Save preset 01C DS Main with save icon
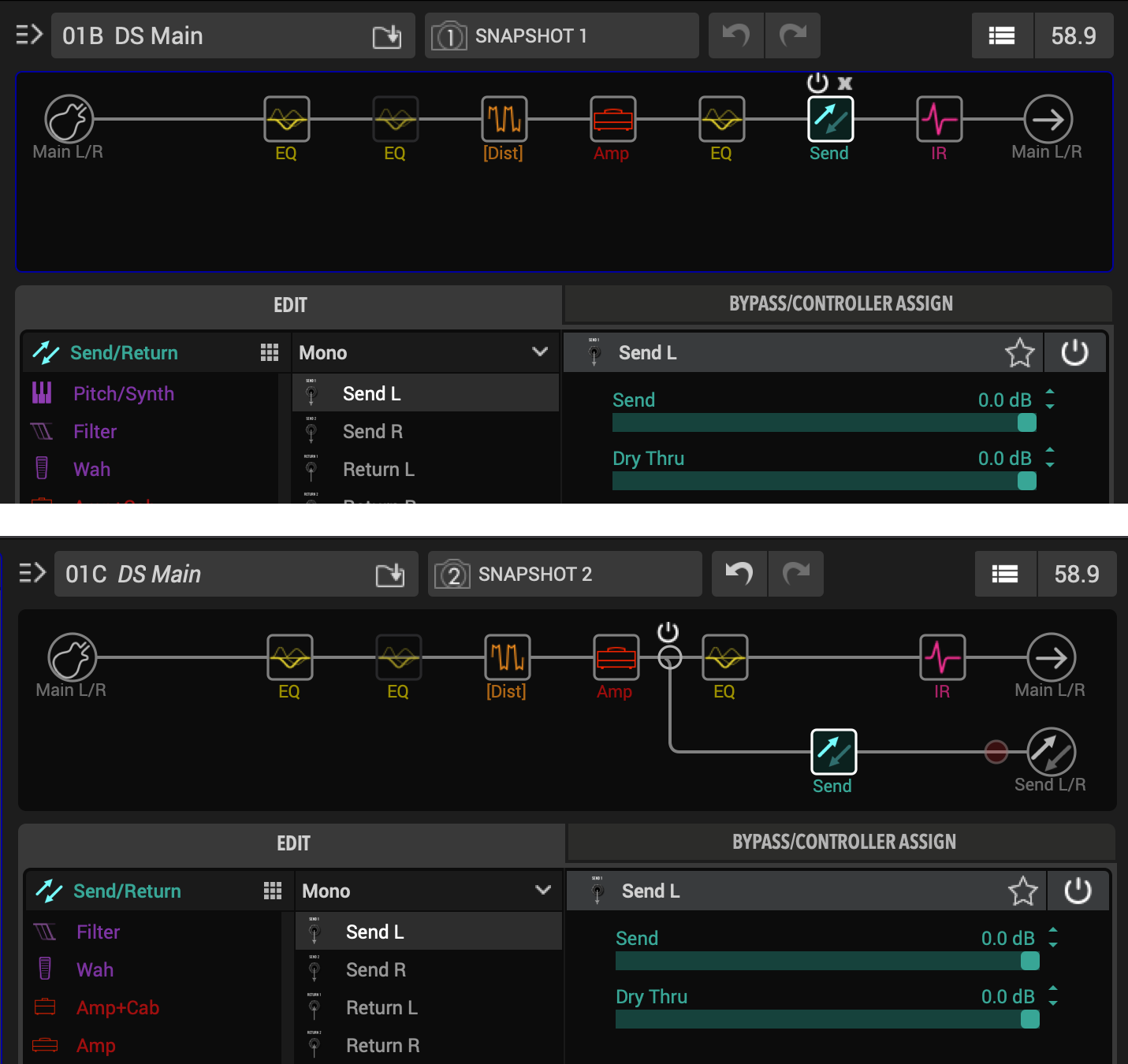The image size is (1128, 1064). (x=390, y=575)
